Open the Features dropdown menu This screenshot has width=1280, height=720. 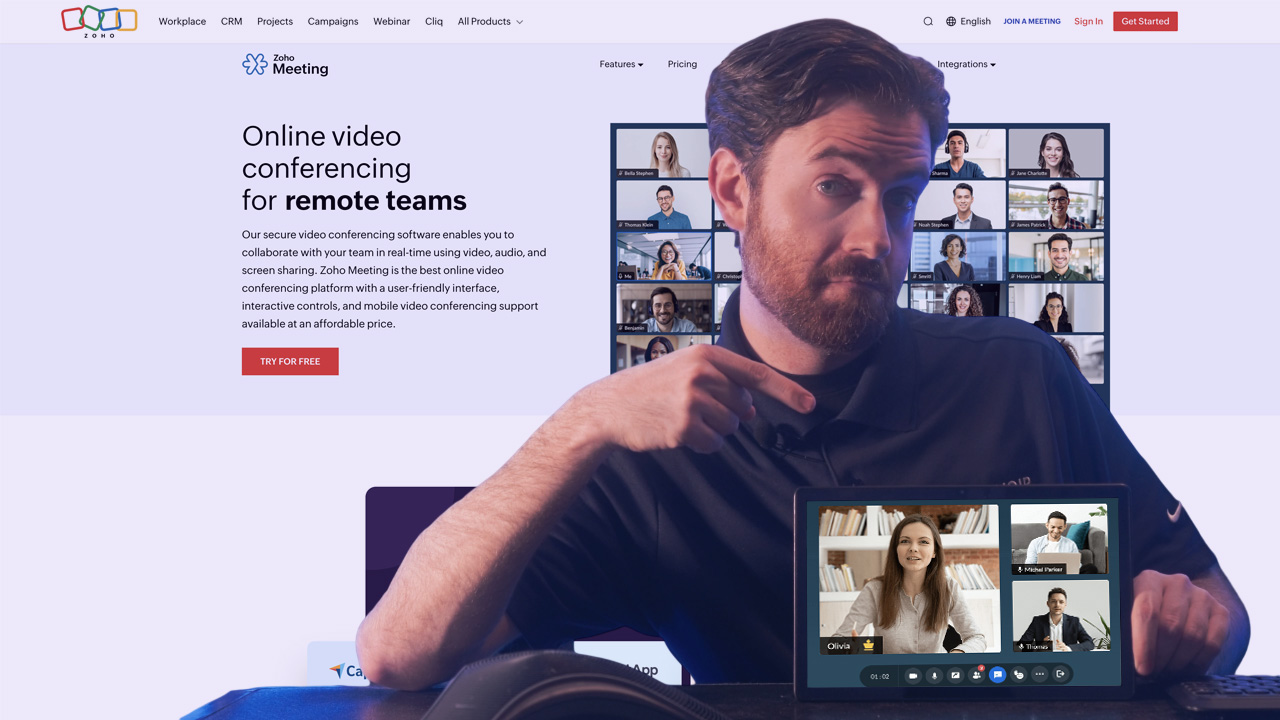pyautogui.click(x=621, y=64)
